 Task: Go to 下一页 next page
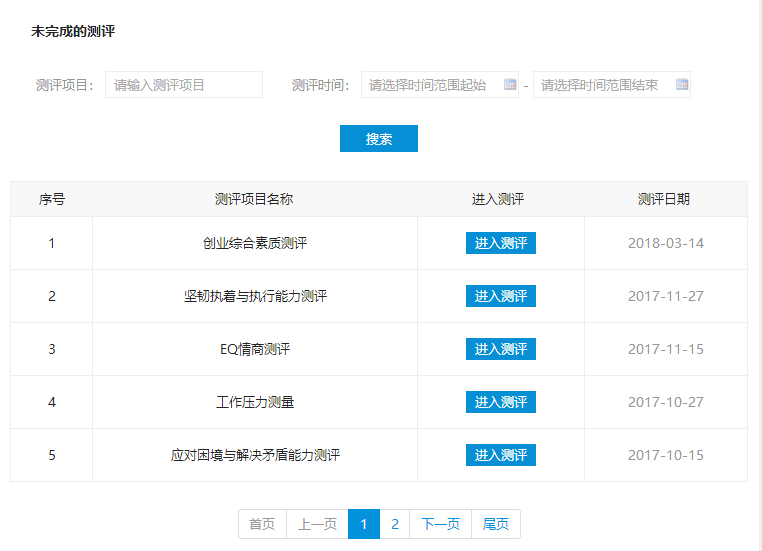440,524
